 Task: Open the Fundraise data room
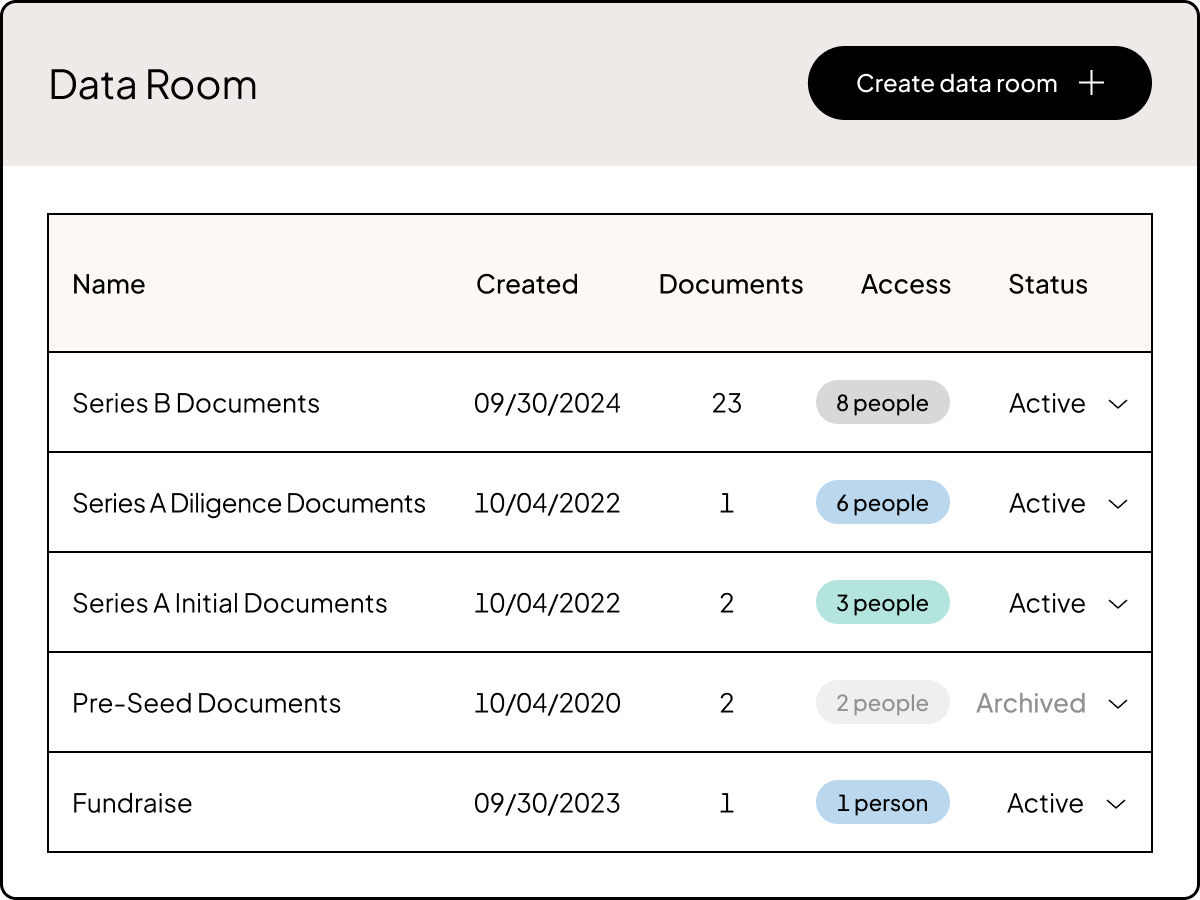(x=133, y=803)
